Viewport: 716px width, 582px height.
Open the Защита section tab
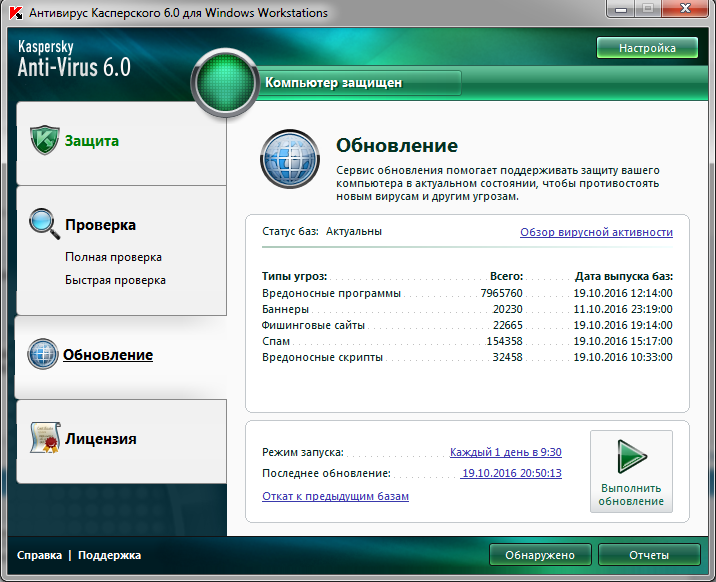coord(92,141)
